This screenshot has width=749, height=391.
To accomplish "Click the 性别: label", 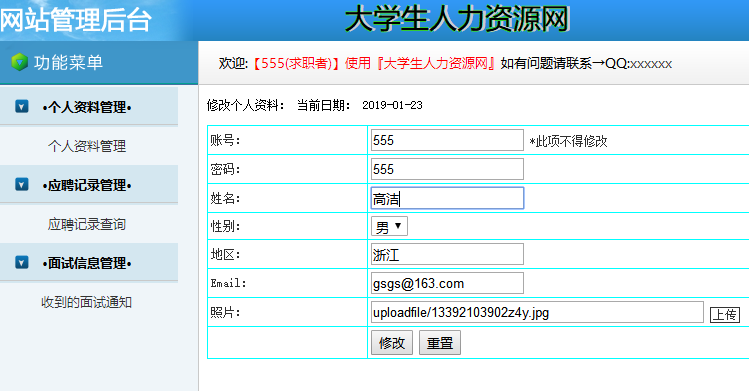I will tap(225, 226).
